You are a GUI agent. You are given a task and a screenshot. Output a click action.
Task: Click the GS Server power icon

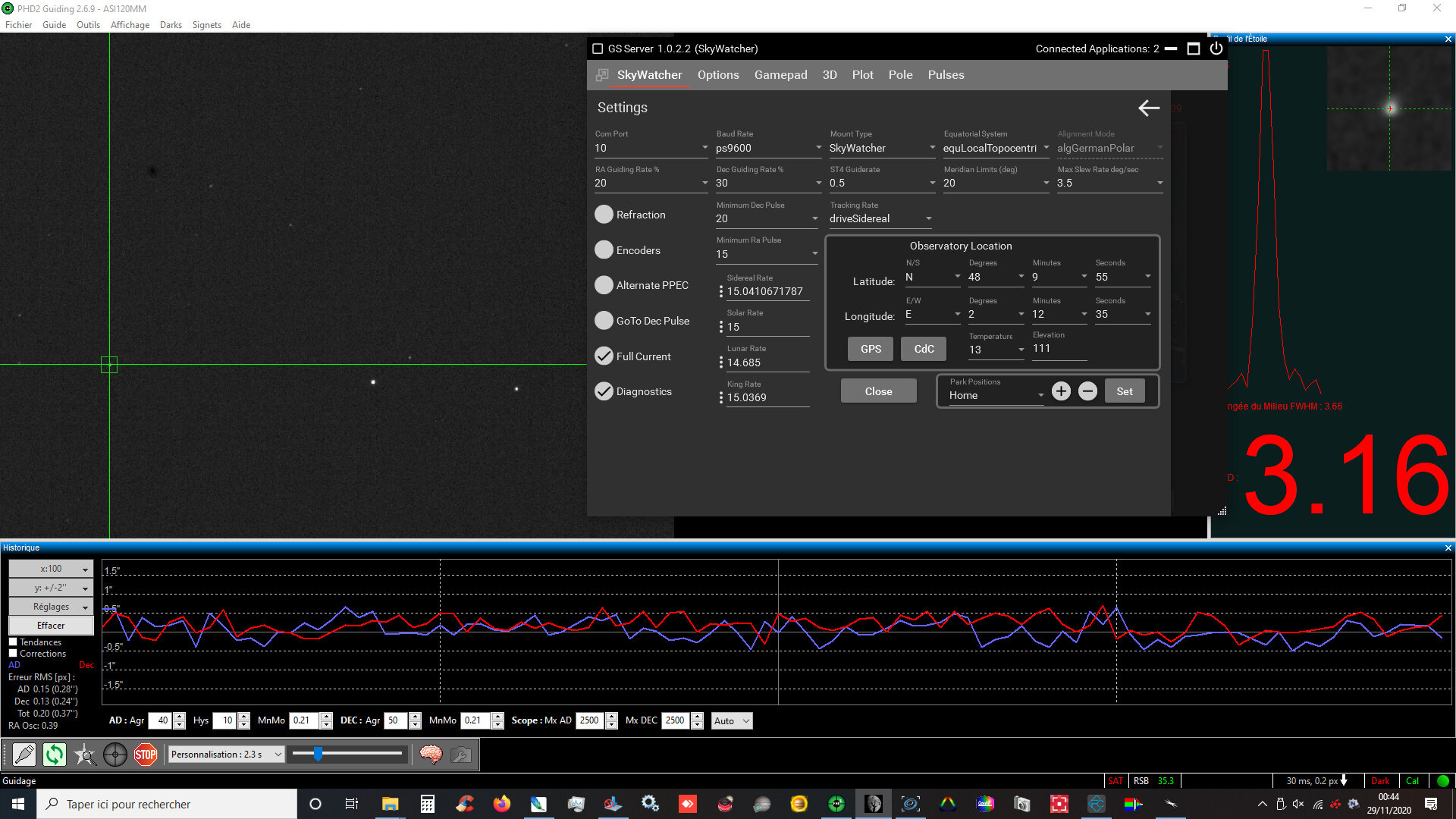(1216, 49)
